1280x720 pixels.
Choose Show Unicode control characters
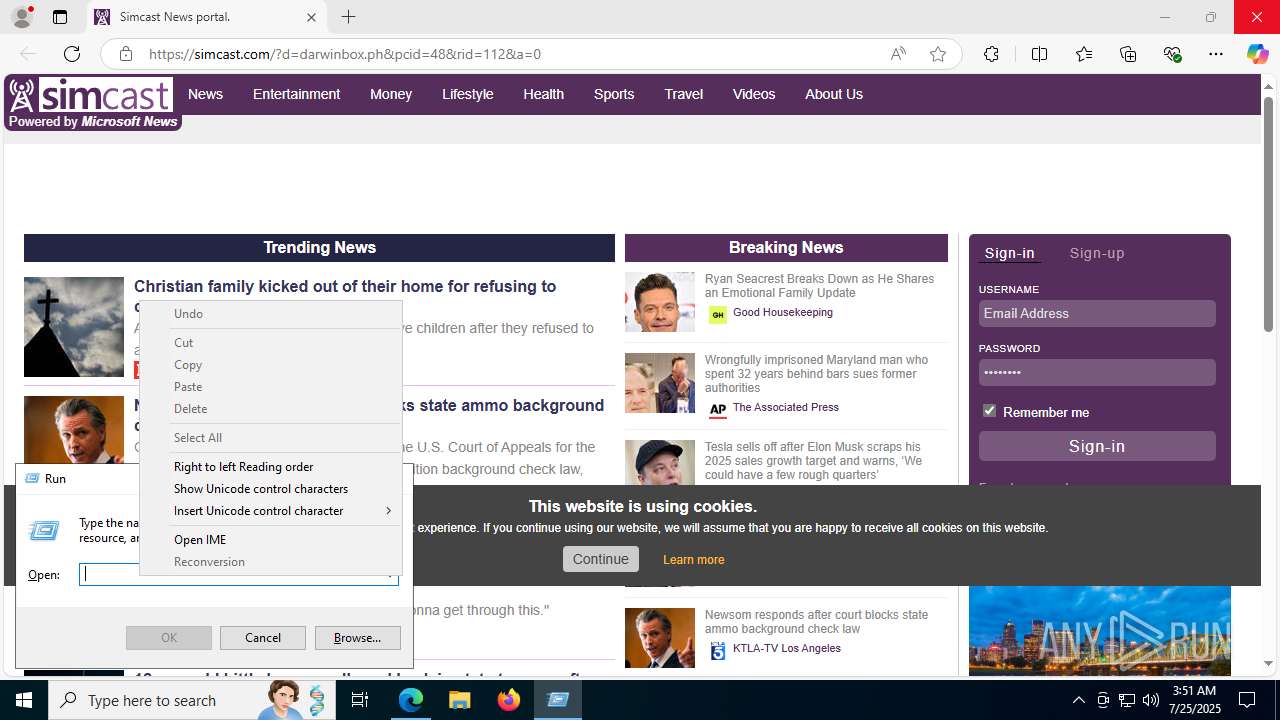270,489
